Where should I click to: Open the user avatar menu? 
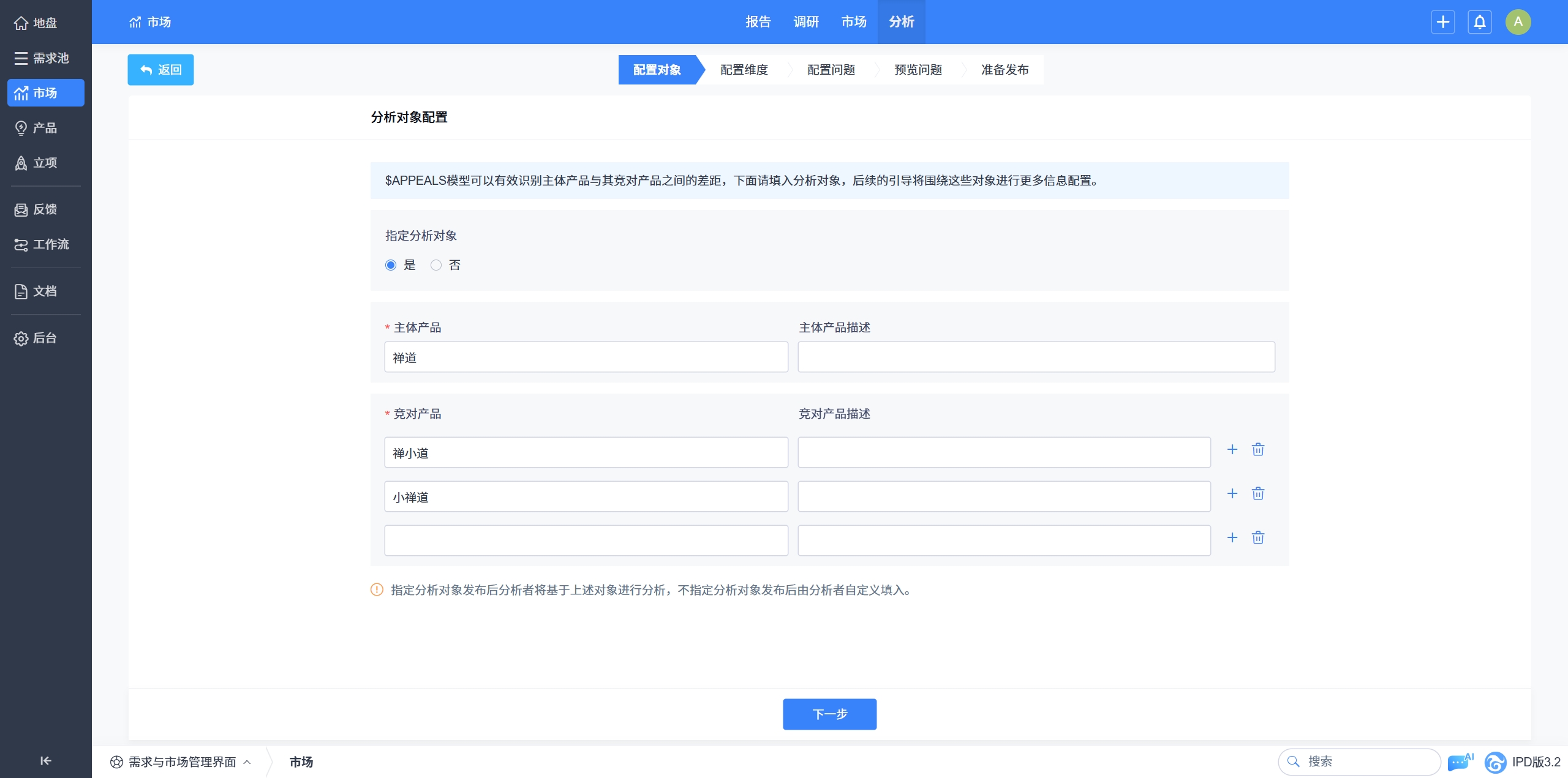pos(1518,22)
